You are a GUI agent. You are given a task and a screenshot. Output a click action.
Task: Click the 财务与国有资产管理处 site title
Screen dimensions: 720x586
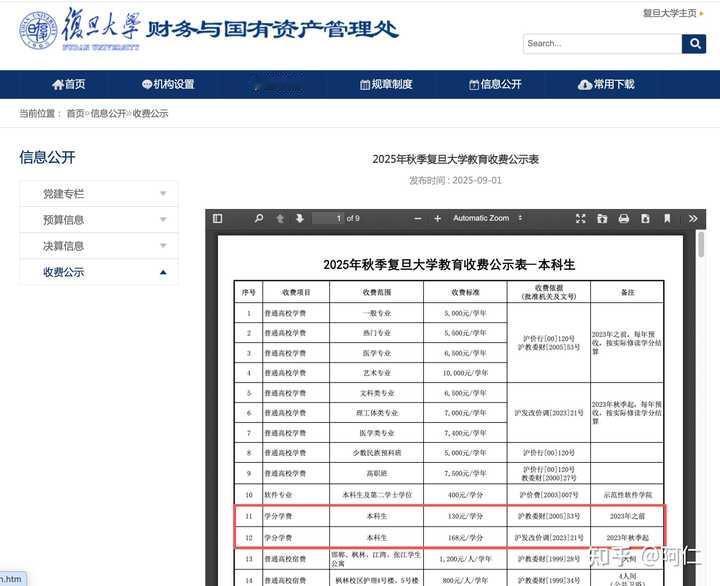(272, 29)
